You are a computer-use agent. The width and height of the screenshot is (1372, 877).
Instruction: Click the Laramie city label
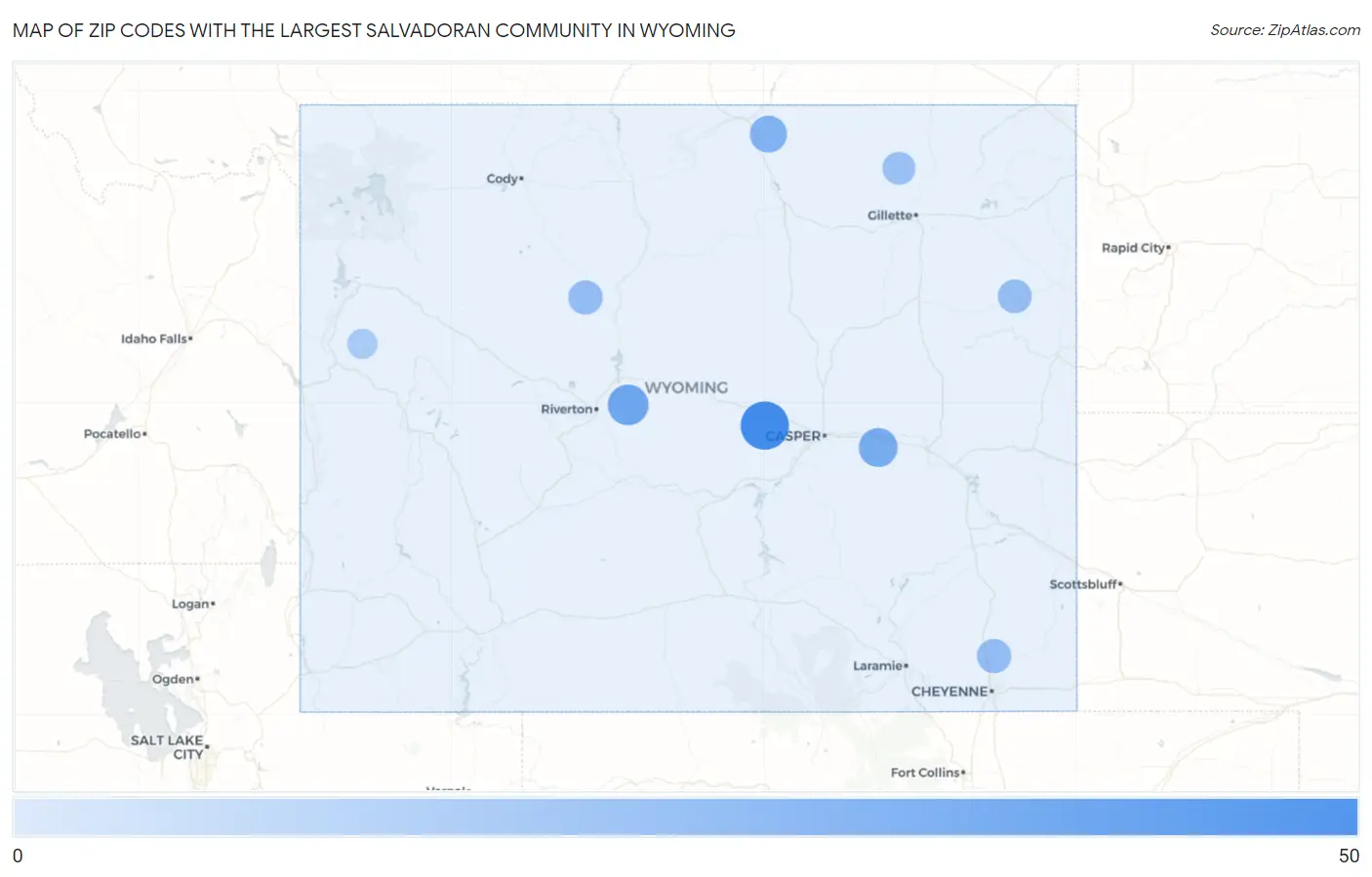pyautogui.click(x=880, y=665)
